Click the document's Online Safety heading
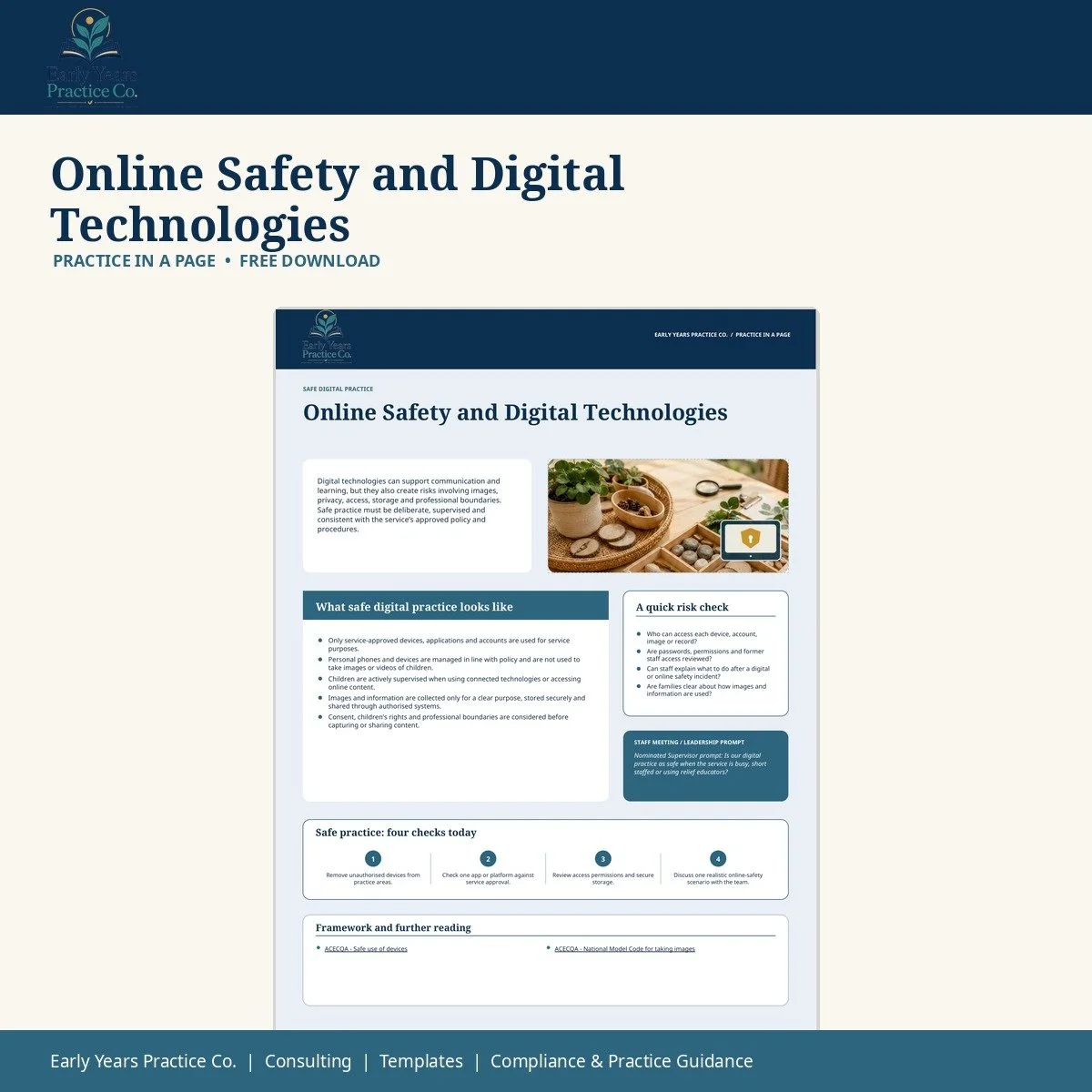Viewport: 1092px width, 1092px height. tap(515, 413)
